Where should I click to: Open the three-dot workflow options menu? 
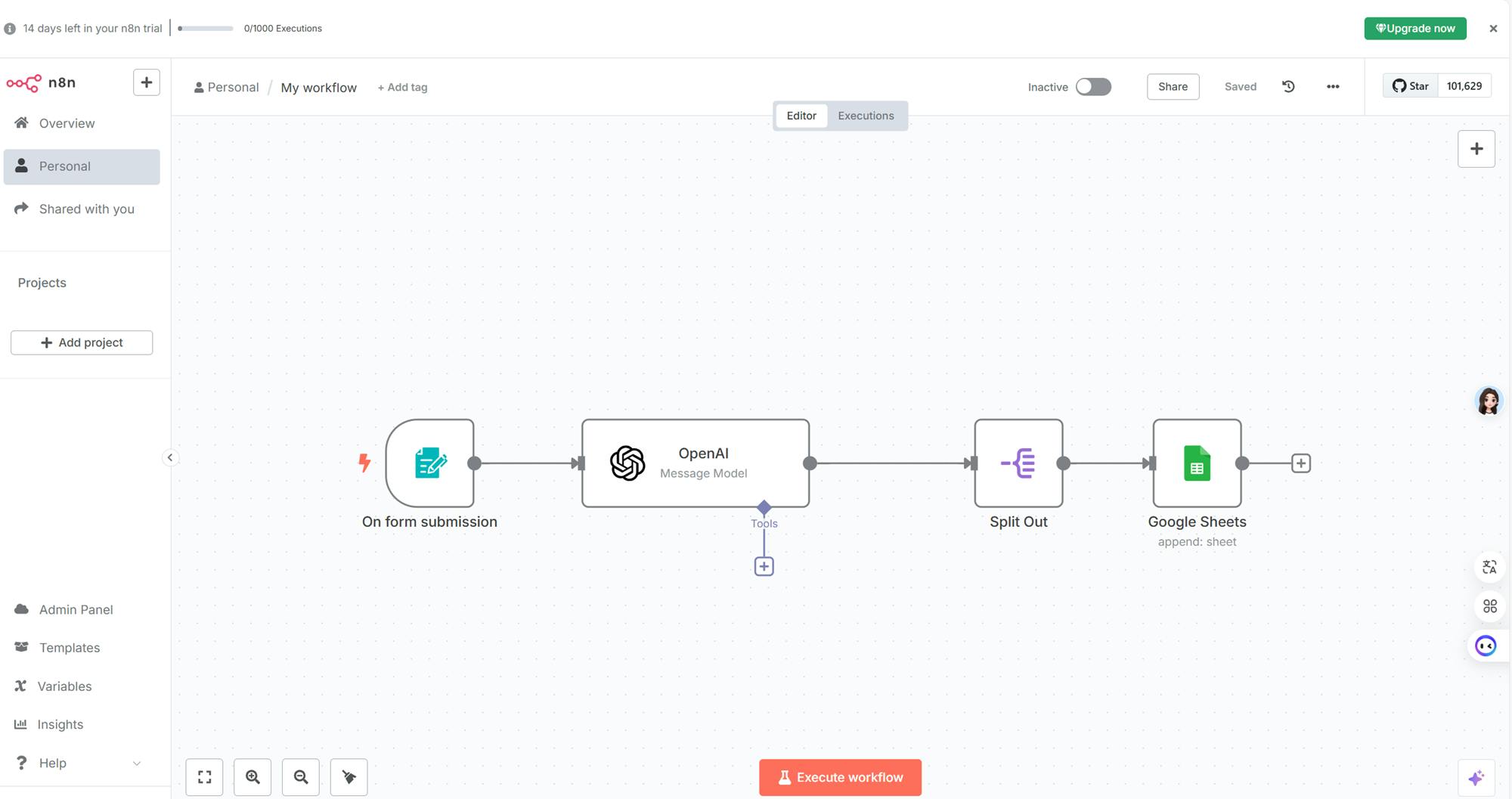(x=1333, y=87)
